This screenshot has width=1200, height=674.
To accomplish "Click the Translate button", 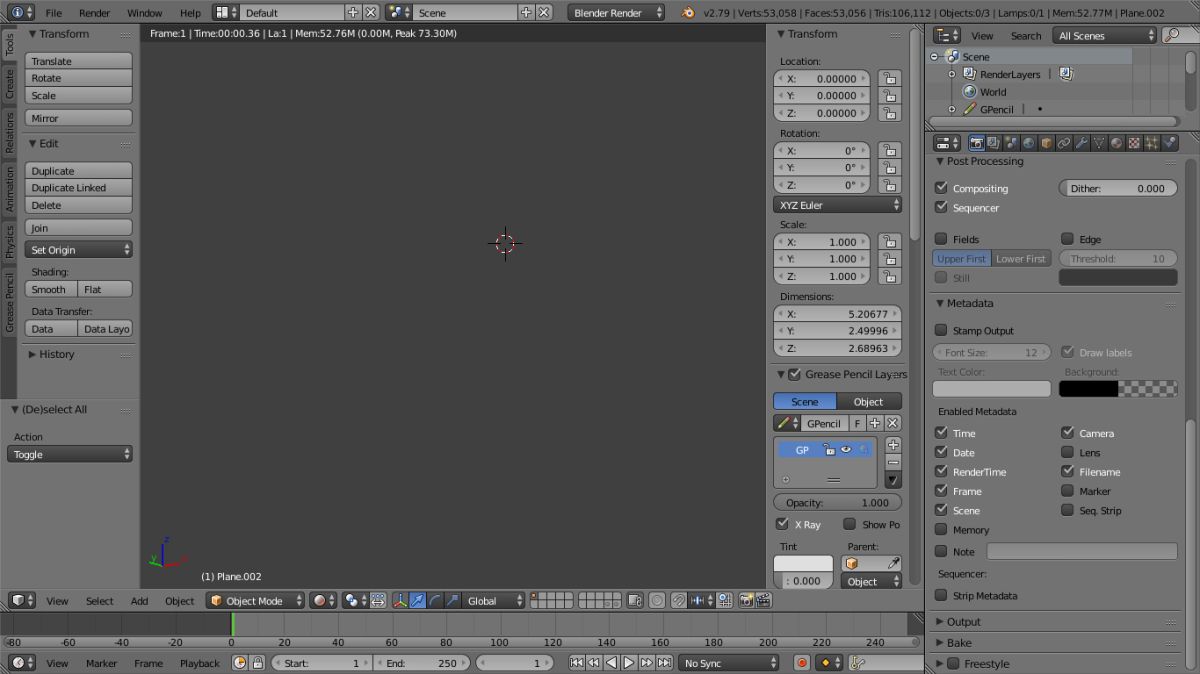I will point(79,61).
